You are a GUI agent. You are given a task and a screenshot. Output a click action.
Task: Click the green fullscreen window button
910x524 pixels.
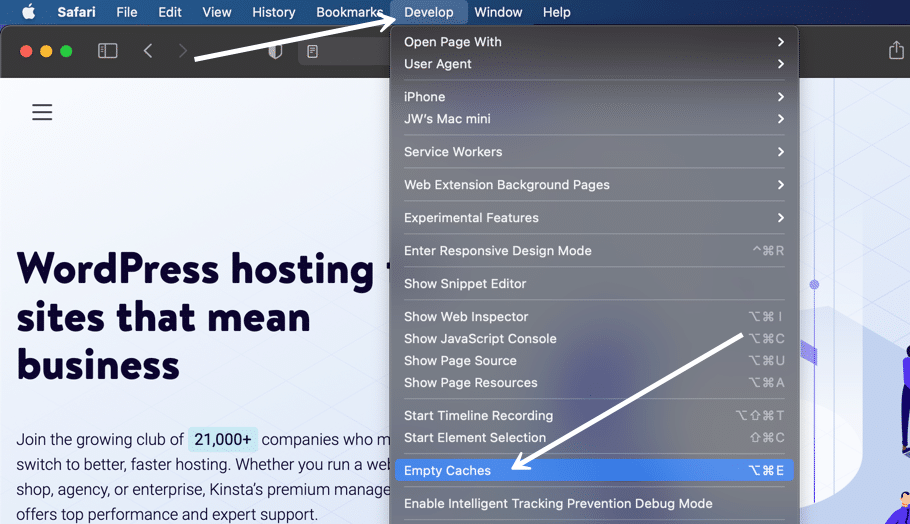click(x=66, y=51)
